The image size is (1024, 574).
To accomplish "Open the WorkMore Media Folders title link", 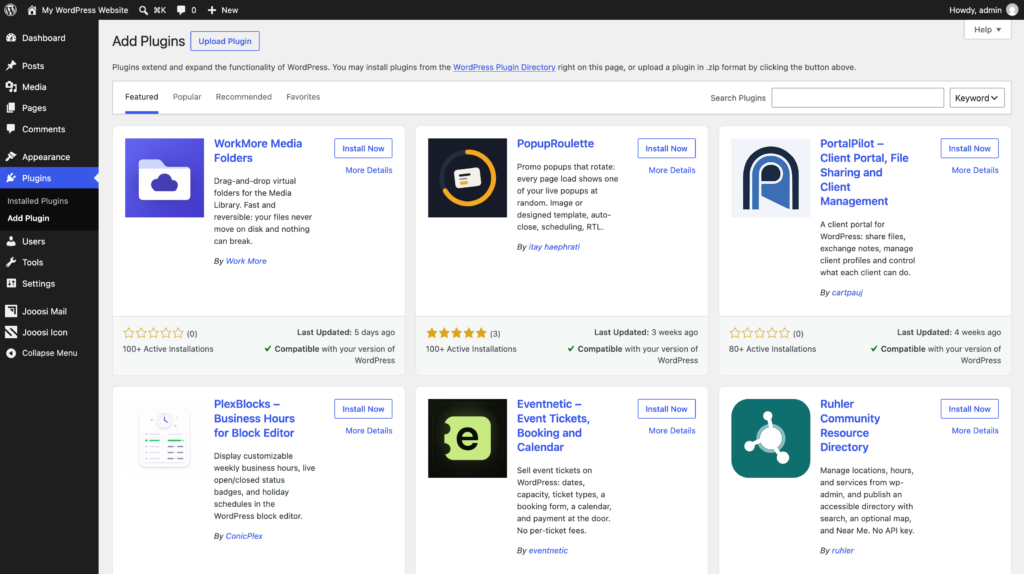I will coord(258,151).
